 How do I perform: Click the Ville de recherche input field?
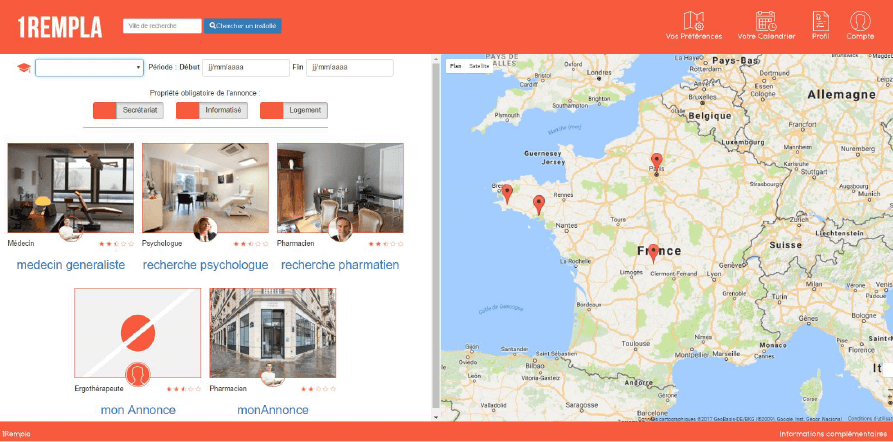point(161,25)
